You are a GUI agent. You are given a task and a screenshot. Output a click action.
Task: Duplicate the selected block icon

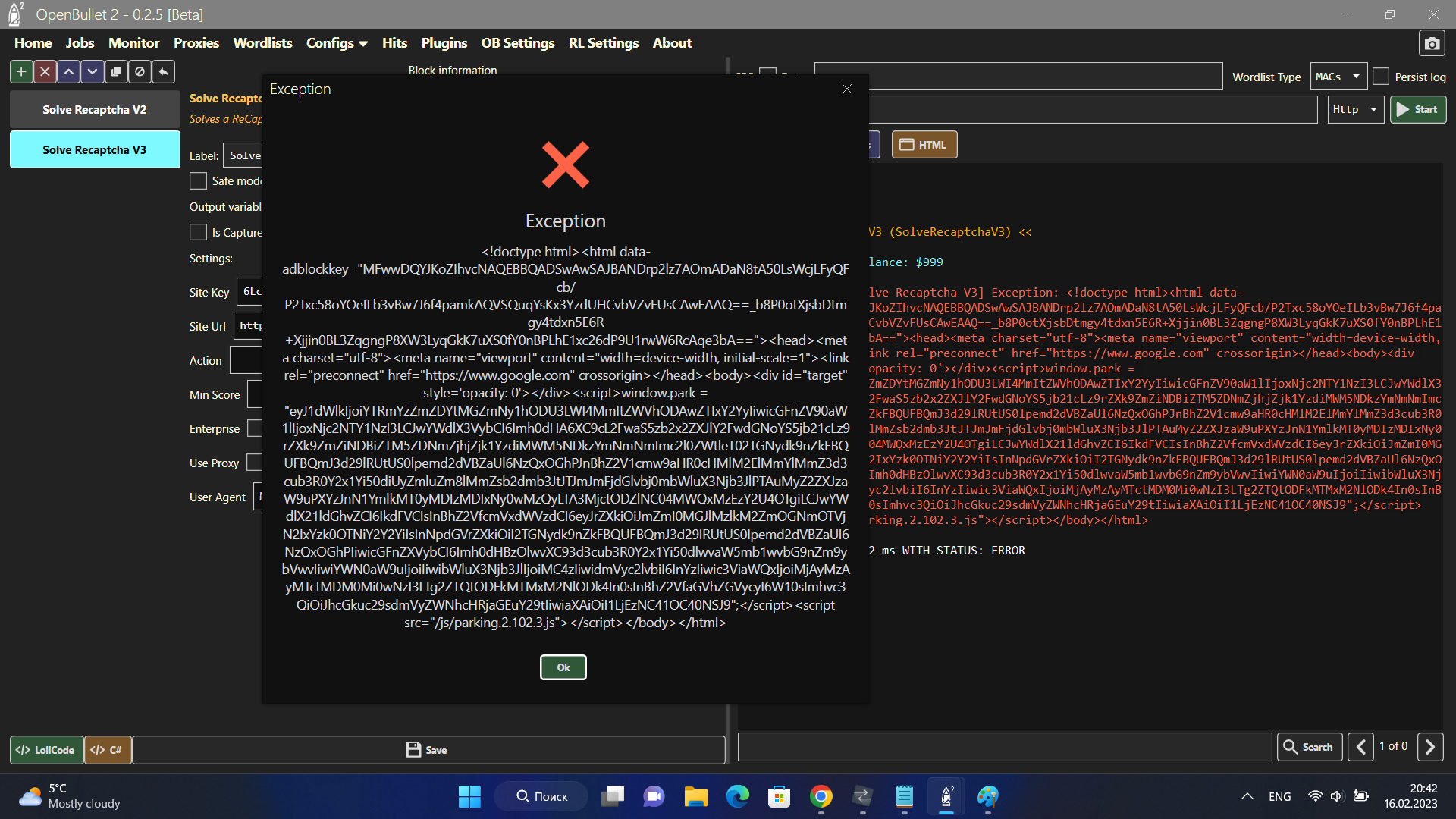pyautogui.click(x=116, y=71)
